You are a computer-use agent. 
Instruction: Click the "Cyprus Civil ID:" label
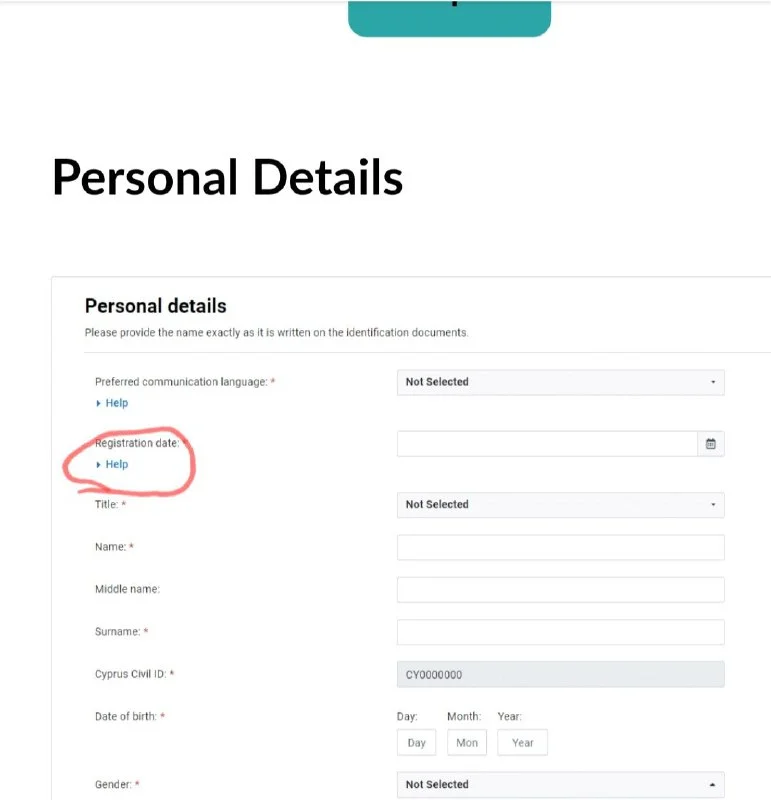[131, 675]
